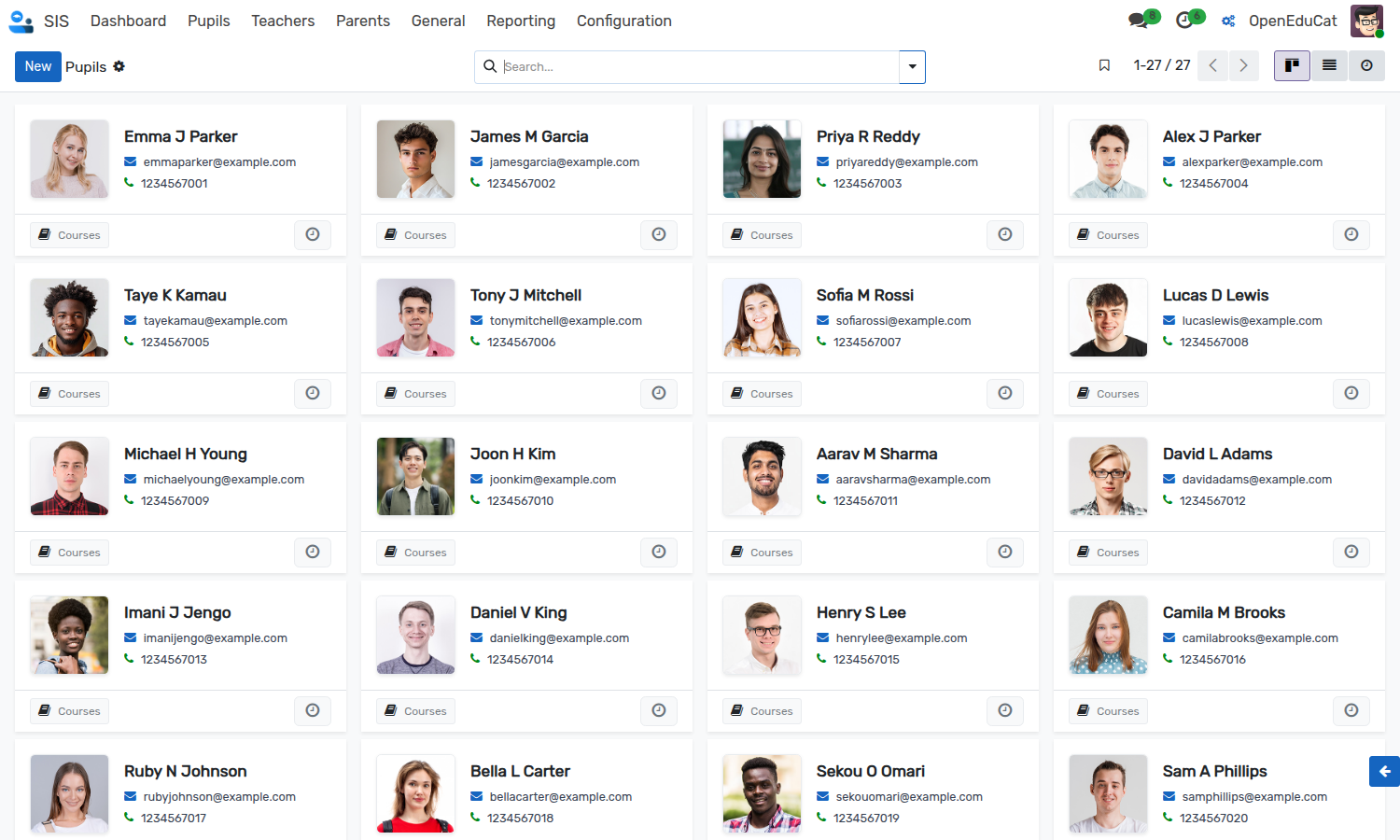The image size is (1400, 840).
Task: Open activity clock on Imani J Jengo card
Action: tap(313, 711)
